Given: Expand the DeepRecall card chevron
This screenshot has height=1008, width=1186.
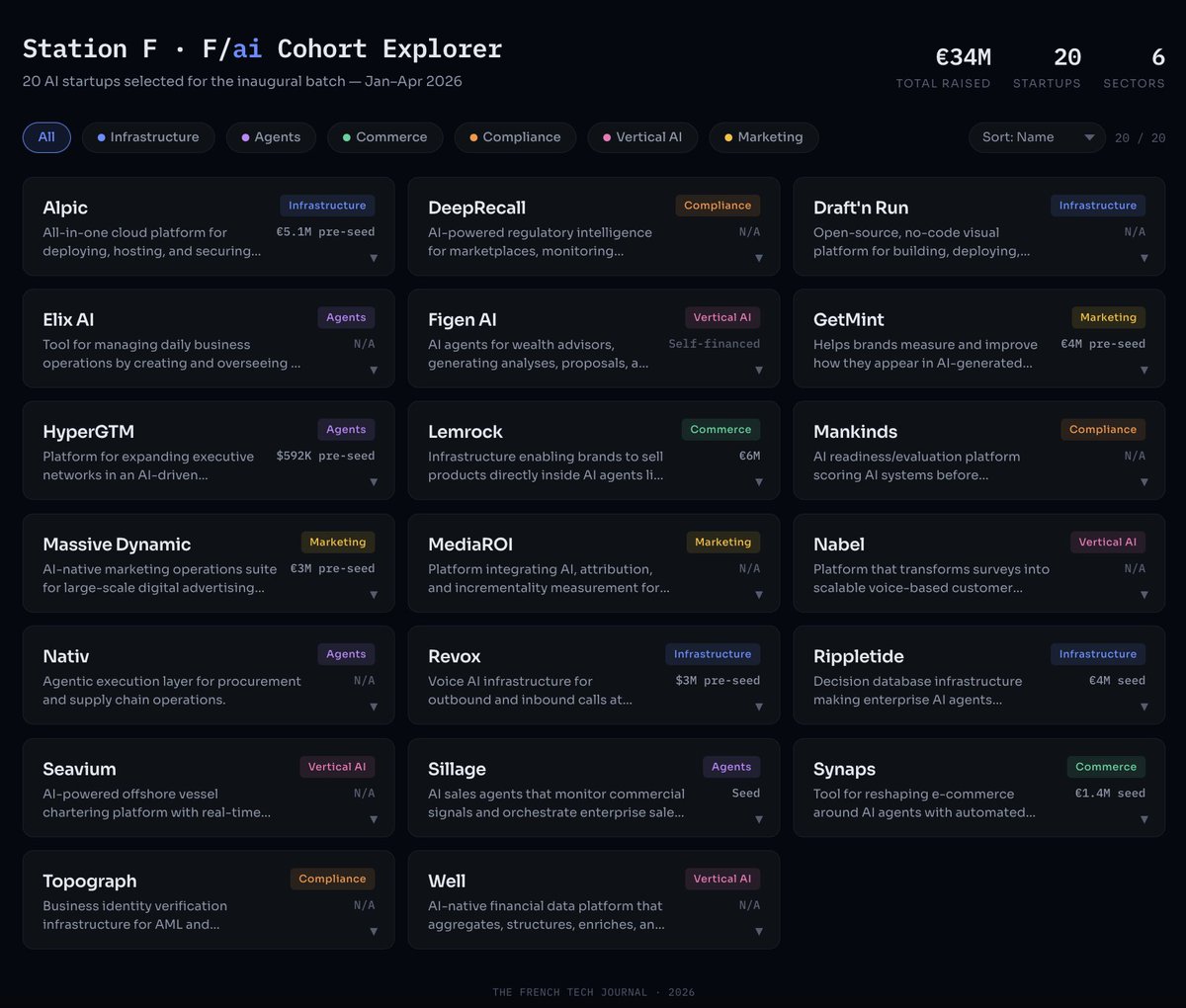Looking at the screenshot, I should tap(759, 258).
